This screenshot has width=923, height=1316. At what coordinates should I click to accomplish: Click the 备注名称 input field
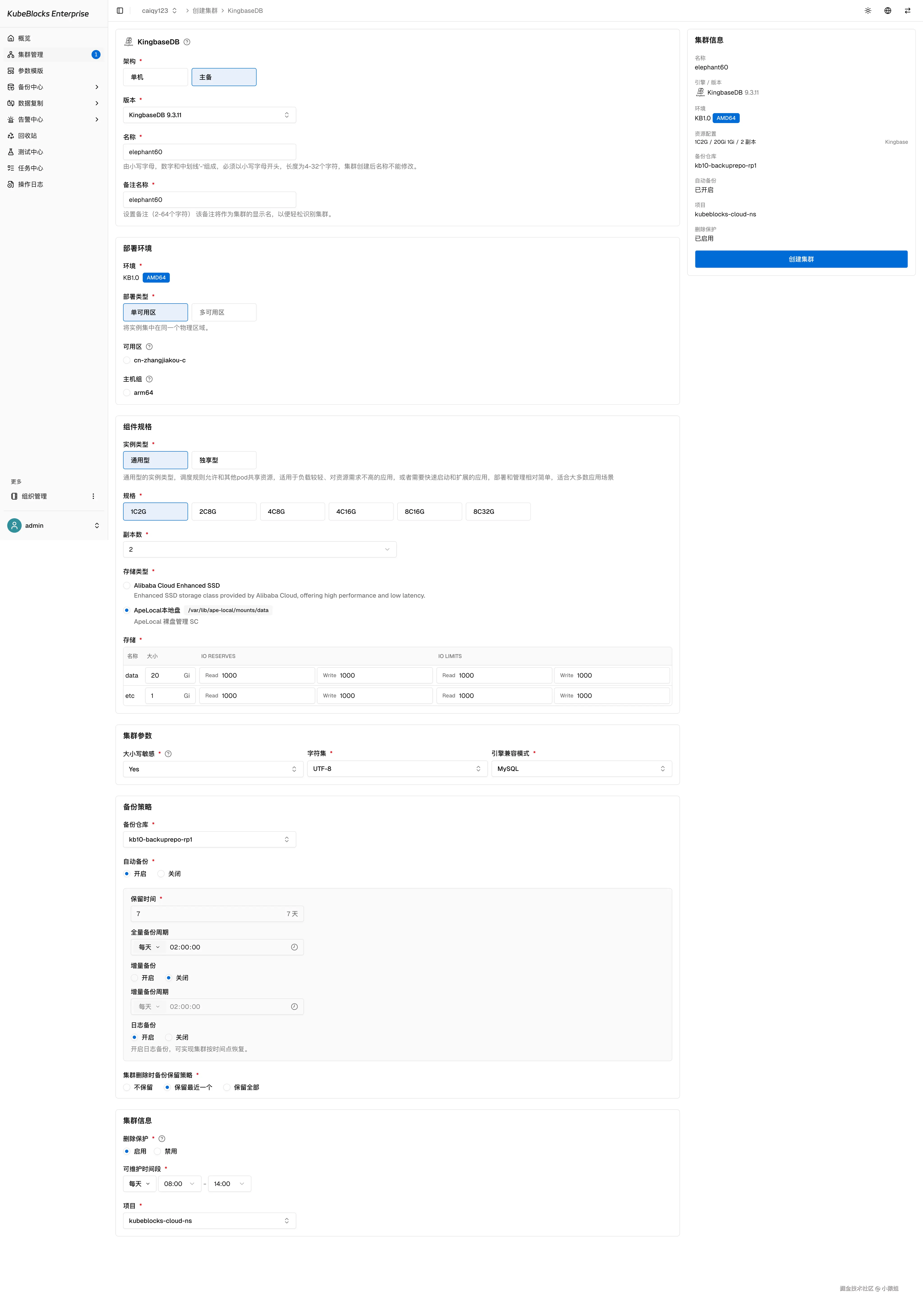pyautogui.click(x=209, y=199)
